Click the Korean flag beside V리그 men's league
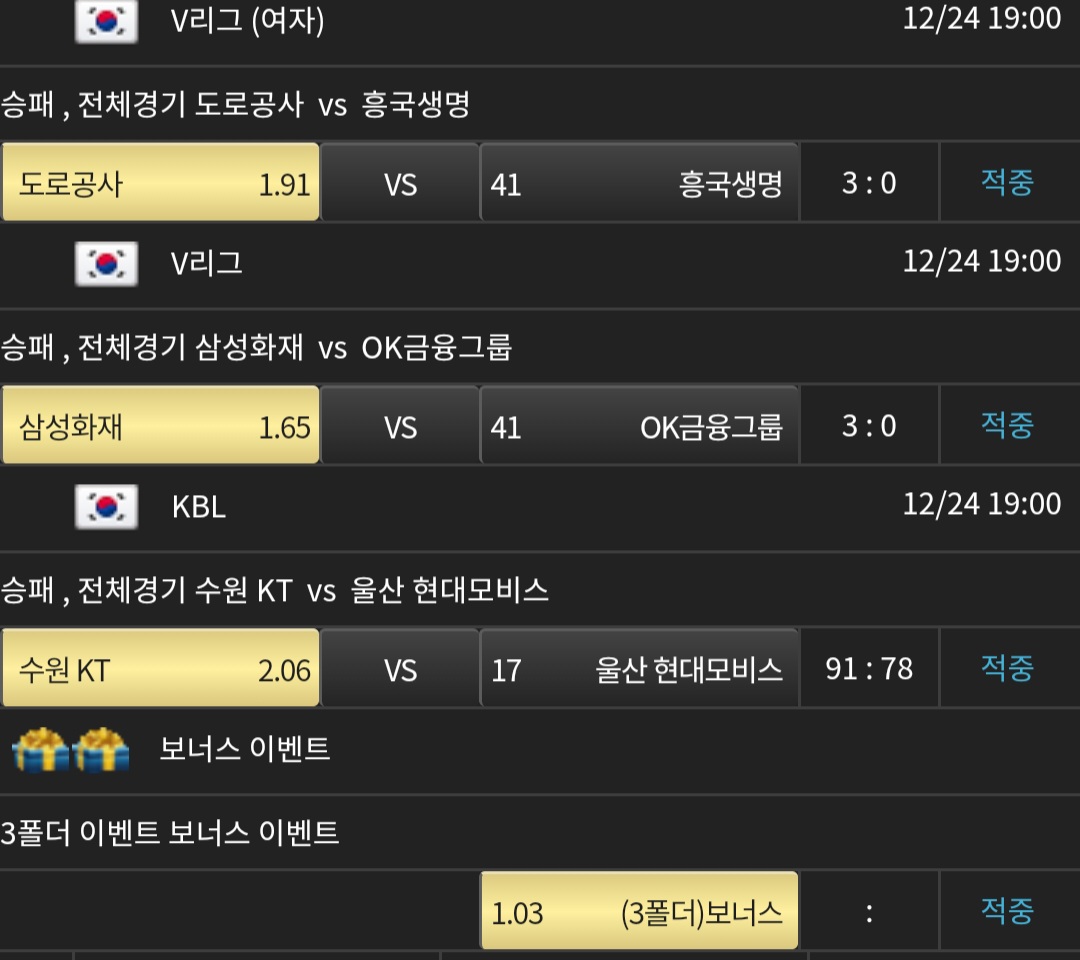Viewport: 1080px width, 960px height. point(106,263)
